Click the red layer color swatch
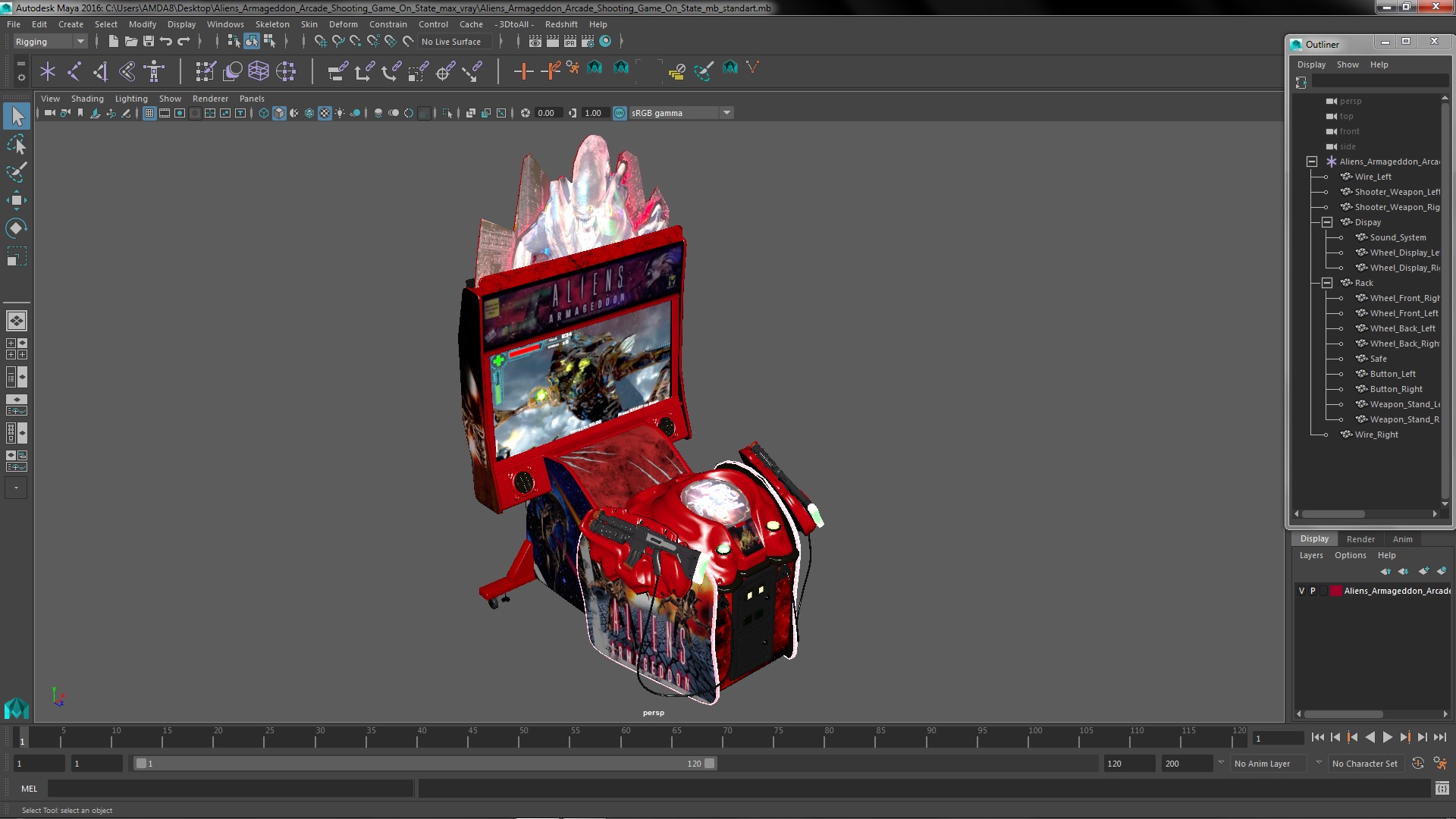Viewport: 1456px width, 819px height. click(1335, 591)
